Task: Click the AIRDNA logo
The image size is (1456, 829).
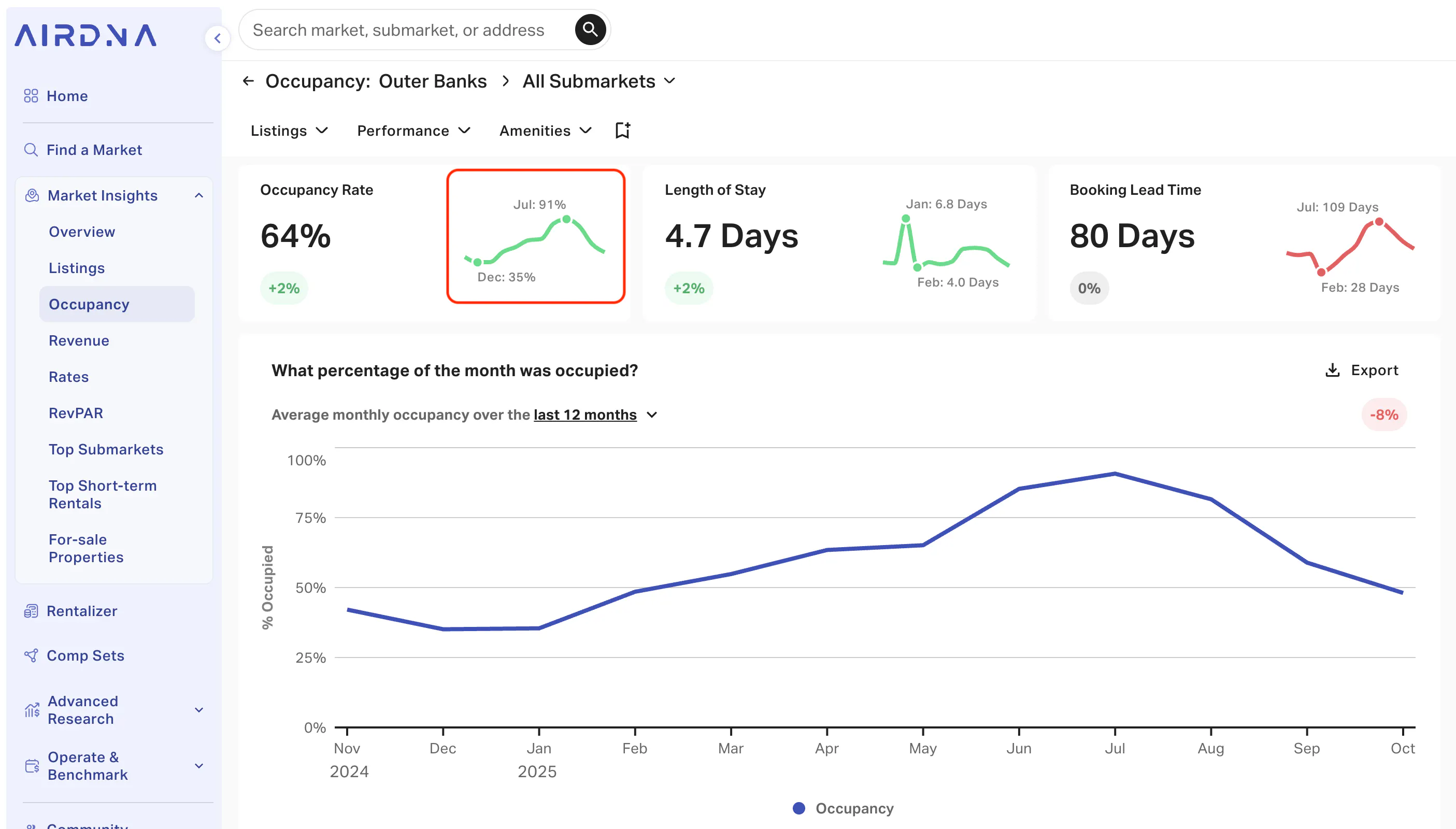Action: pyautogui.click(x=85, y=35)
